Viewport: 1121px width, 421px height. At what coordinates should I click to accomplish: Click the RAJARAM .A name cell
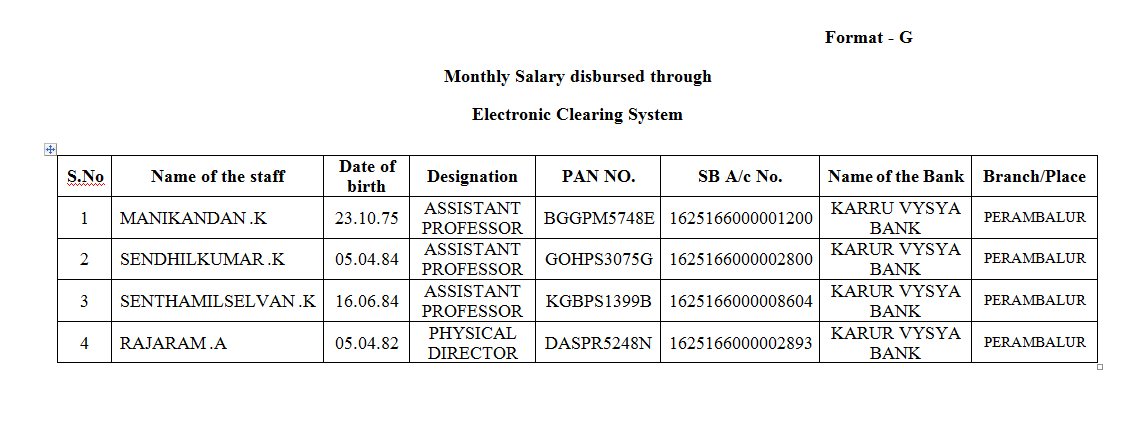173,343
